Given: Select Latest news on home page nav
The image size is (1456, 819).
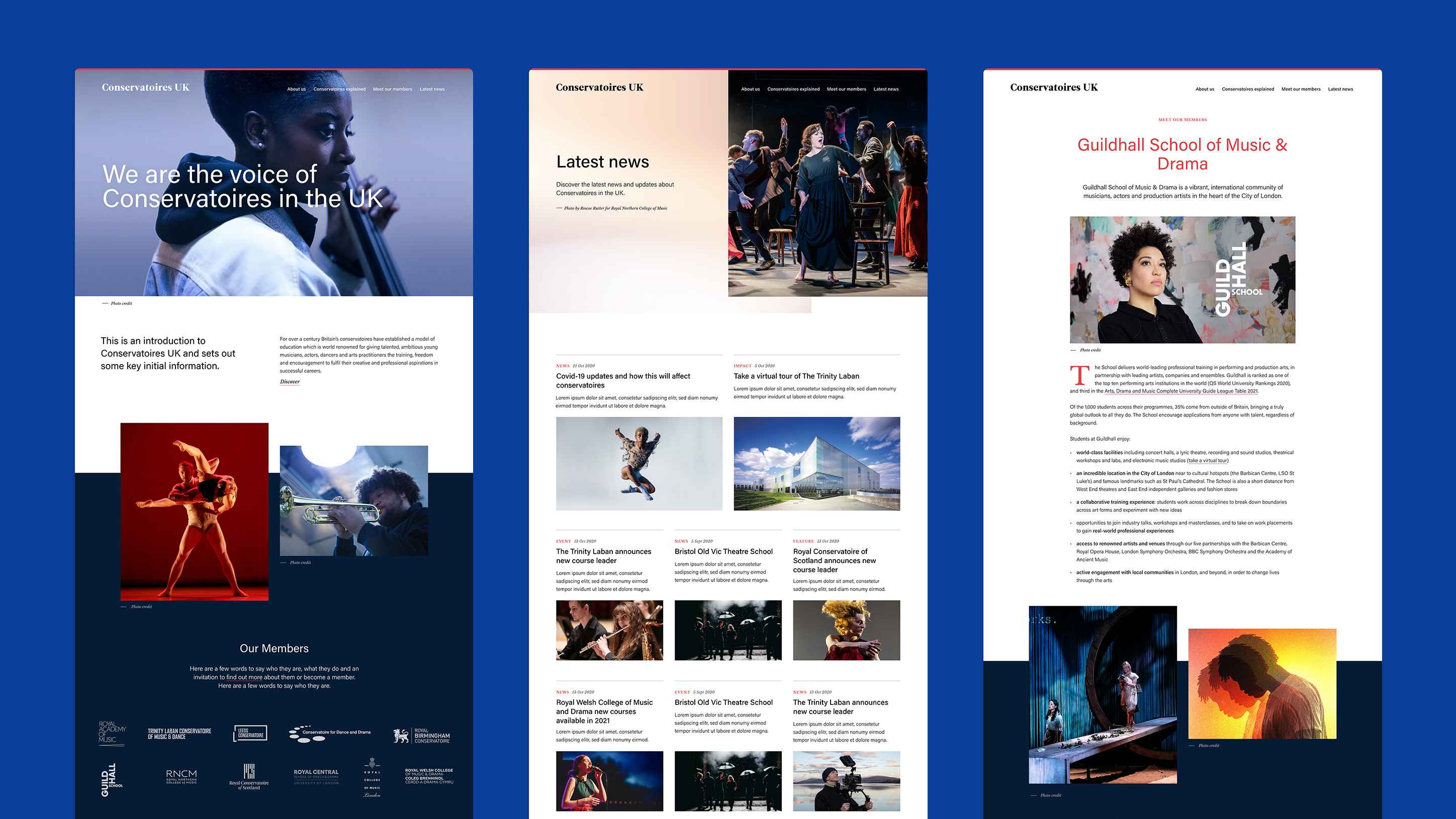Looking at the screenshot, I should point(432,89).
